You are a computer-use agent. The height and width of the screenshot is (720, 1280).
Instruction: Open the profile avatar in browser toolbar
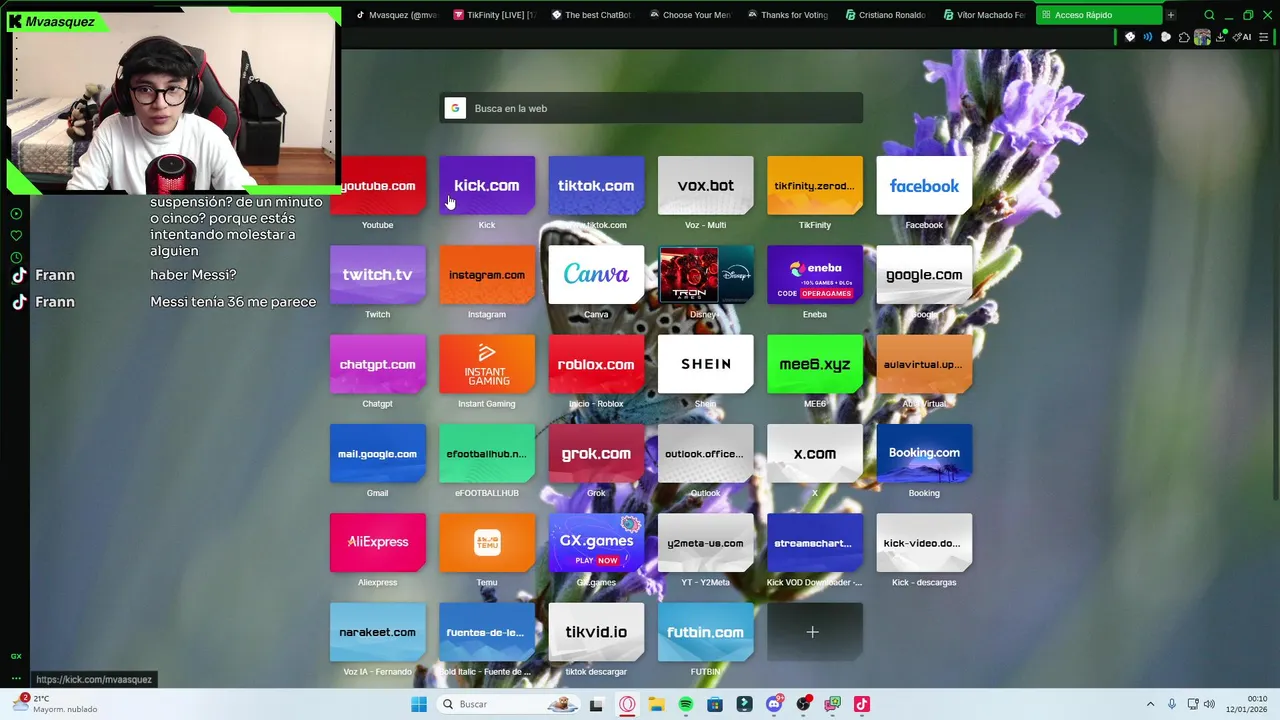click(x=1202, y=37)
